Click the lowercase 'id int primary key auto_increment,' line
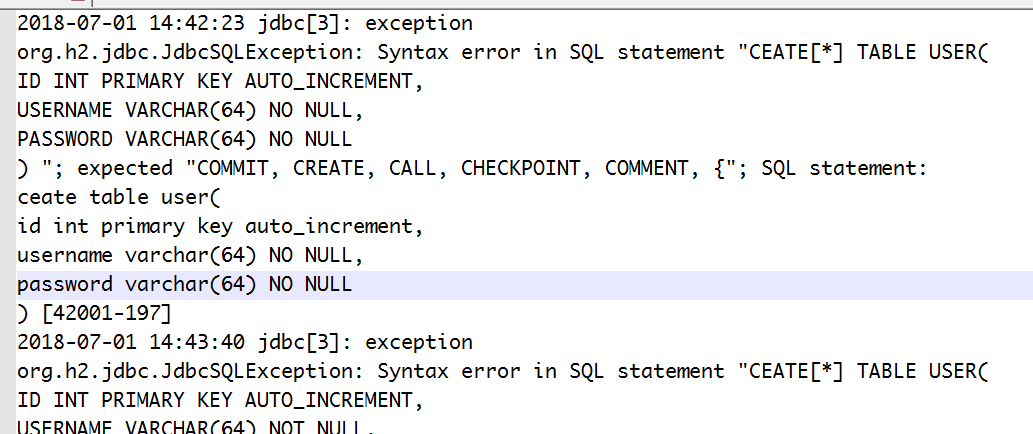The image size is (1033, 434). point(219,227)
